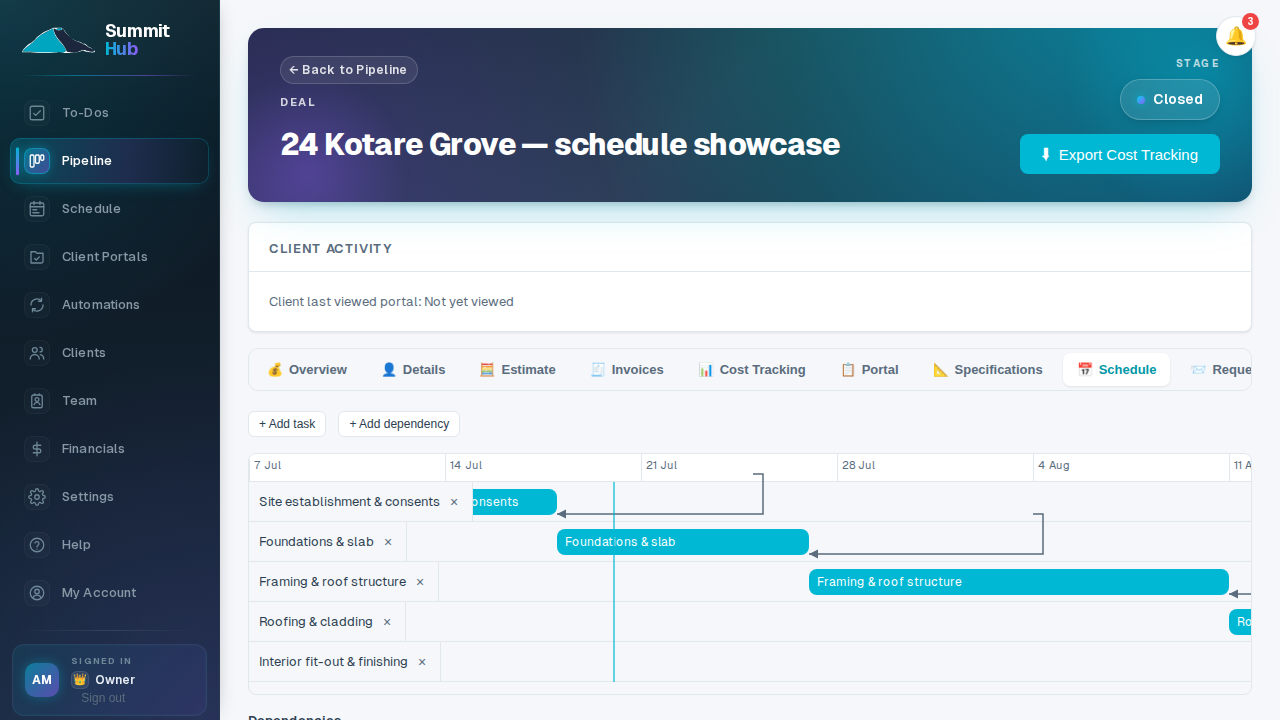The image size is (1280, 720).
Task: Click the 28 Jul date header
Action: [x=859, y=466]
